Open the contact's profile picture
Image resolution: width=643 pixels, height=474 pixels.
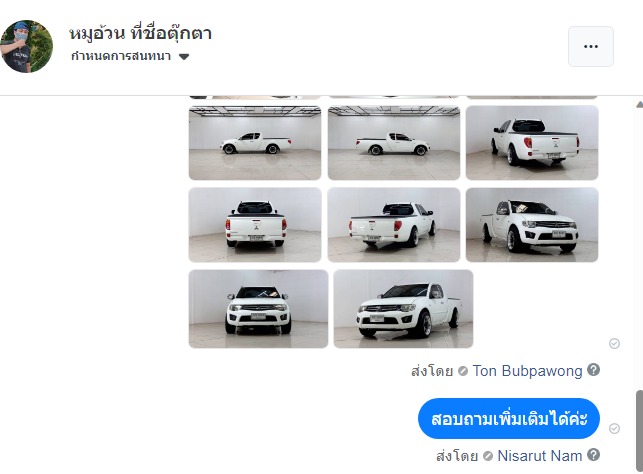click(26, 46)
